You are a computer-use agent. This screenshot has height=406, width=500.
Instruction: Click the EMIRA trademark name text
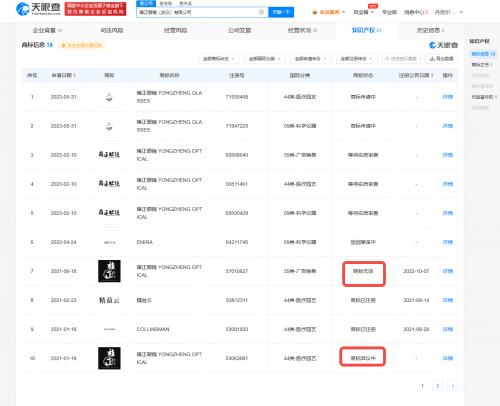(144, 242)
